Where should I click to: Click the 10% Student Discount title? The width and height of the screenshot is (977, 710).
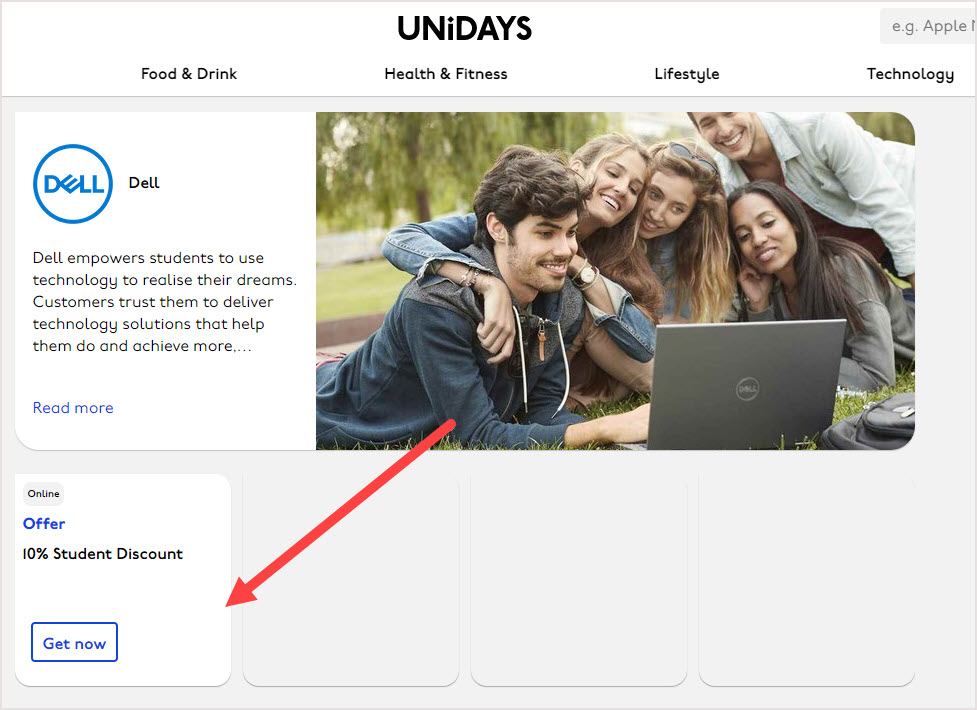pyautogui.click(x=103, y=554)
